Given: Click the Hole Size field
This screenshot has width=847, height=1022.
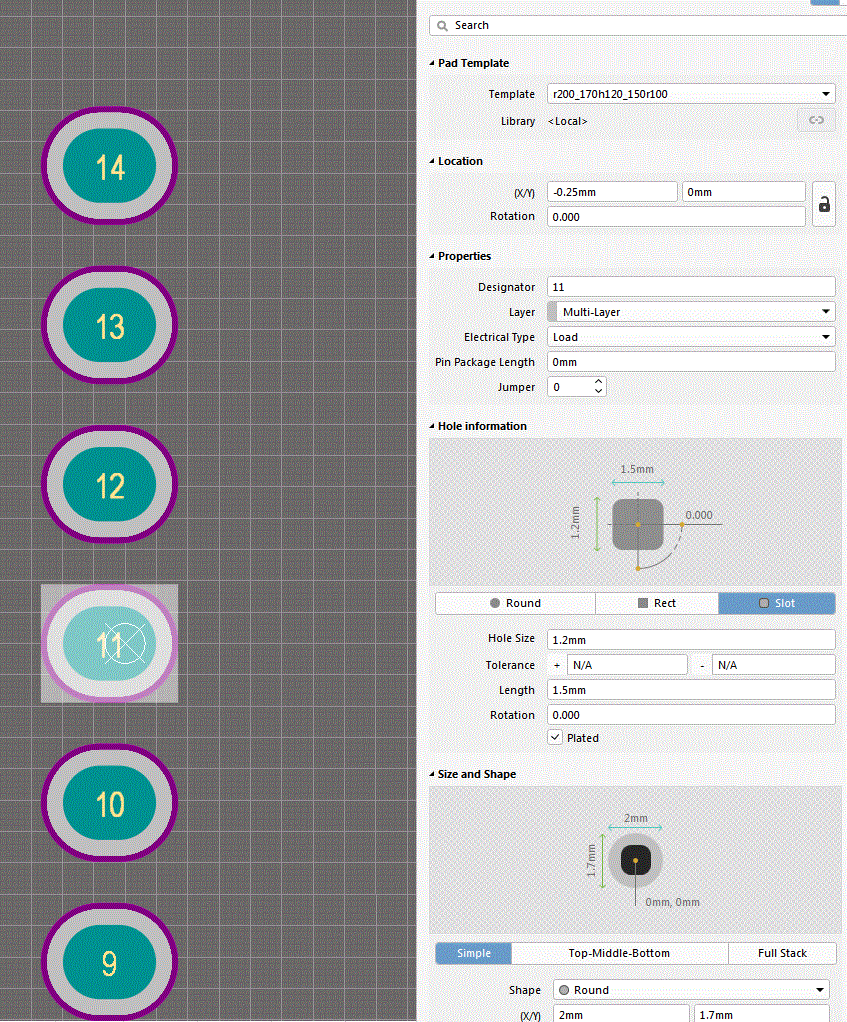Looking at the screenshot, I should (691, 639).
